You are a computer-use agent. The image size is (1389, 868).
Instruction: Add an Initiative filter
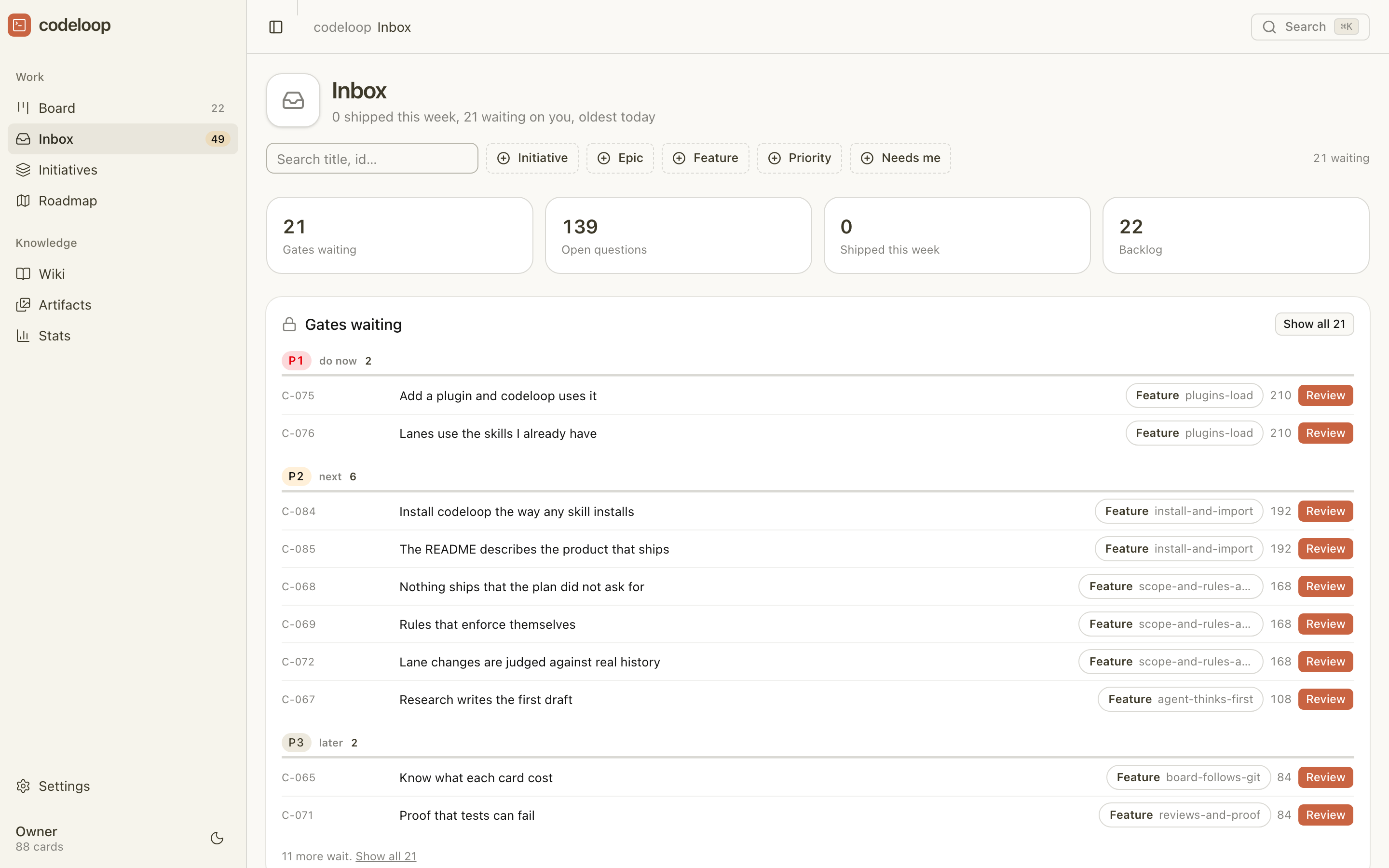(x=532, y=158)
